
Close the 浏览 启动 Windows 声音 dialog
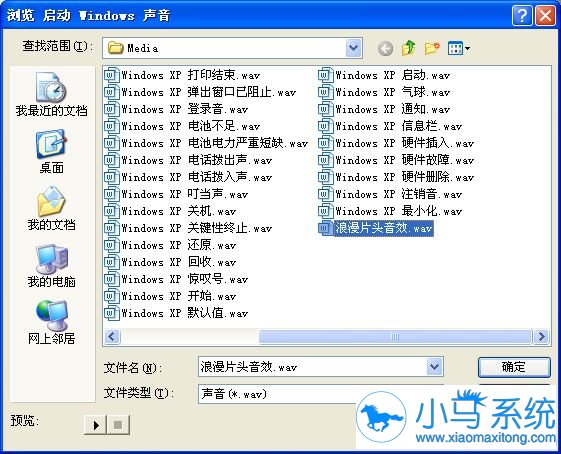pos(545,15)
